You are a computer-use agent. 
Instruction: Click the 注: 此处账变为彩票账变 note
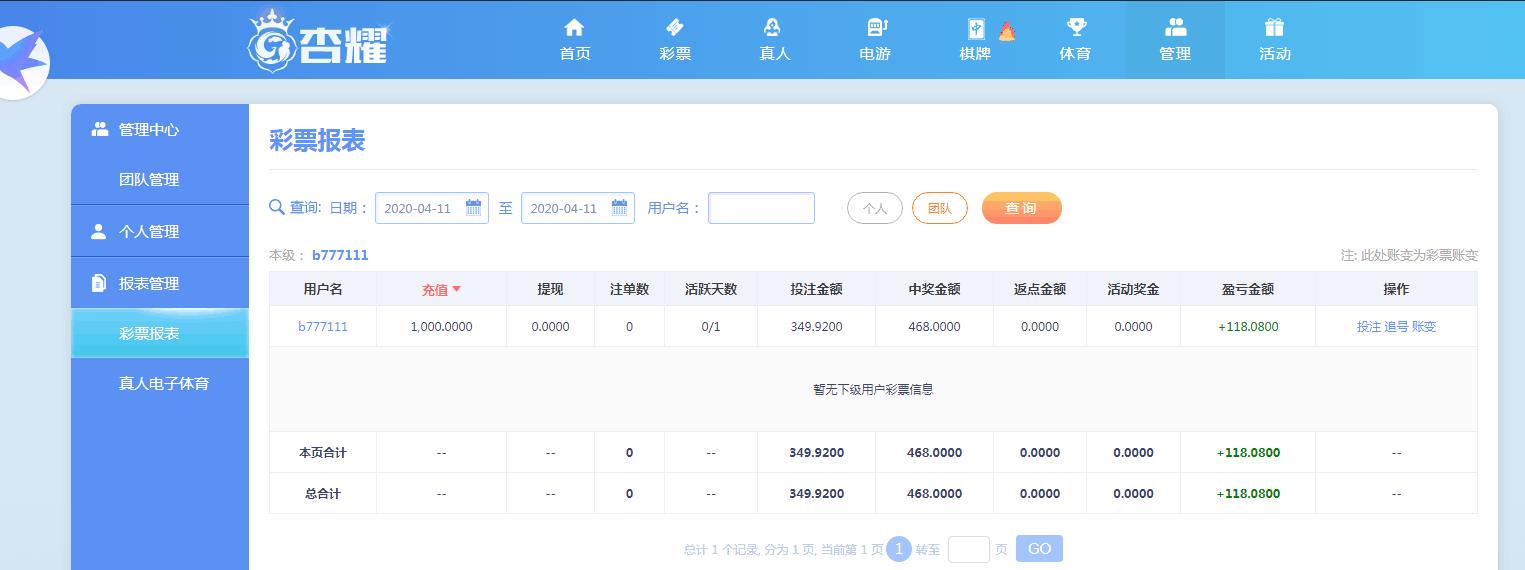point(1409,255)
